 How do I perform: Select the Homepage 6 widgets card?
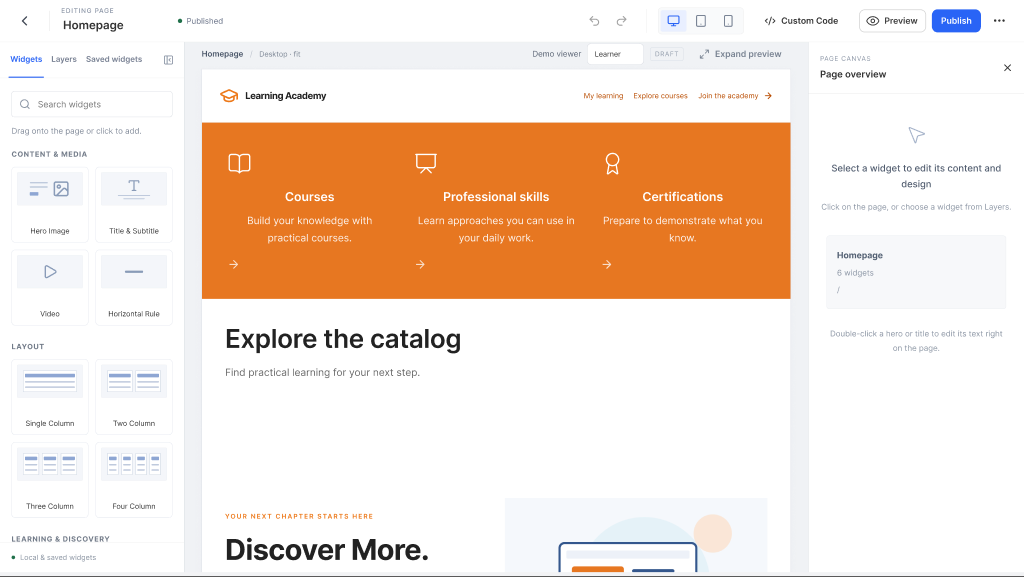tap(916, 272)
